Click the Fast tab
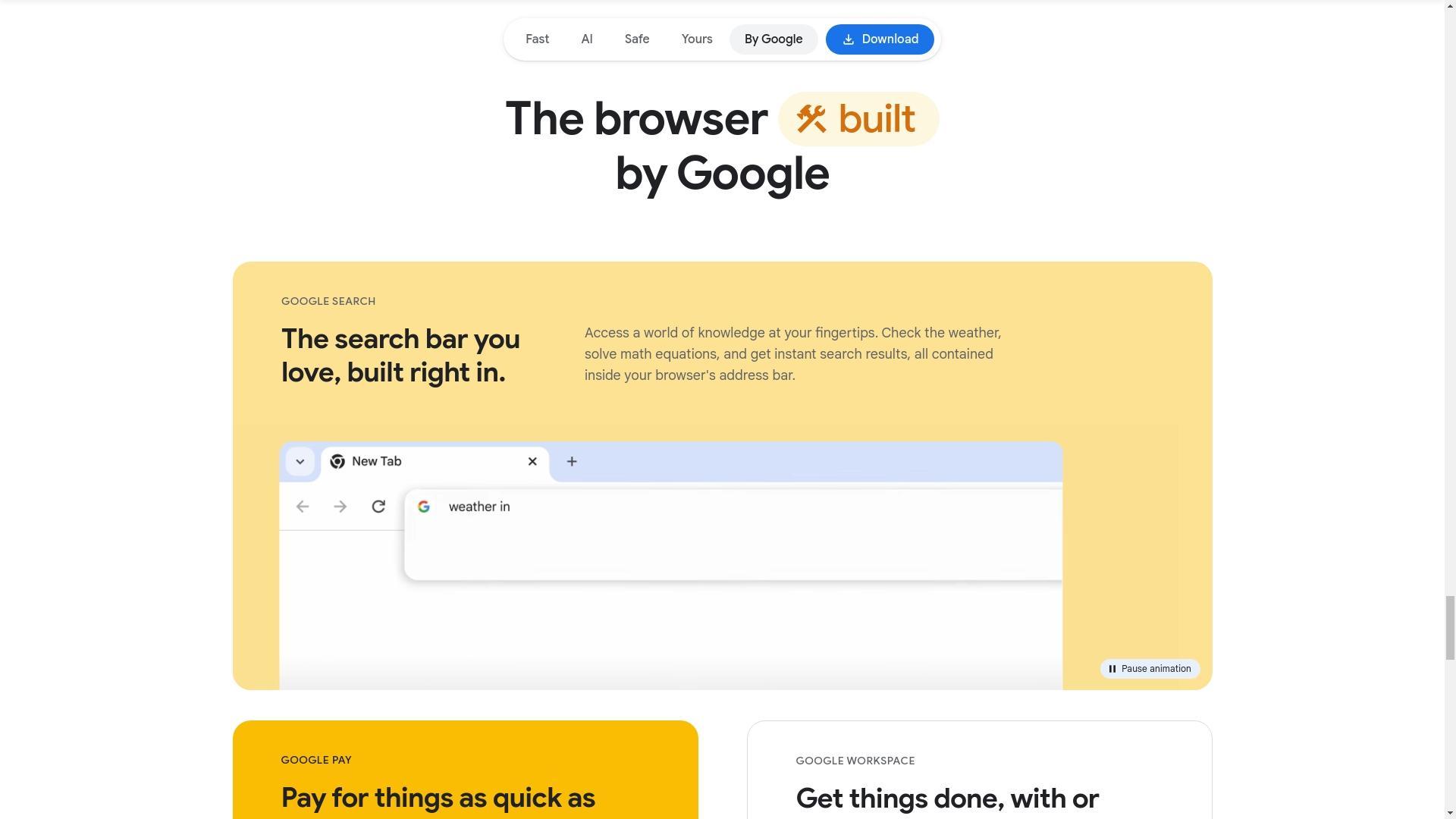The width and height of the screenshot is (1456, 819). (537, 39)
